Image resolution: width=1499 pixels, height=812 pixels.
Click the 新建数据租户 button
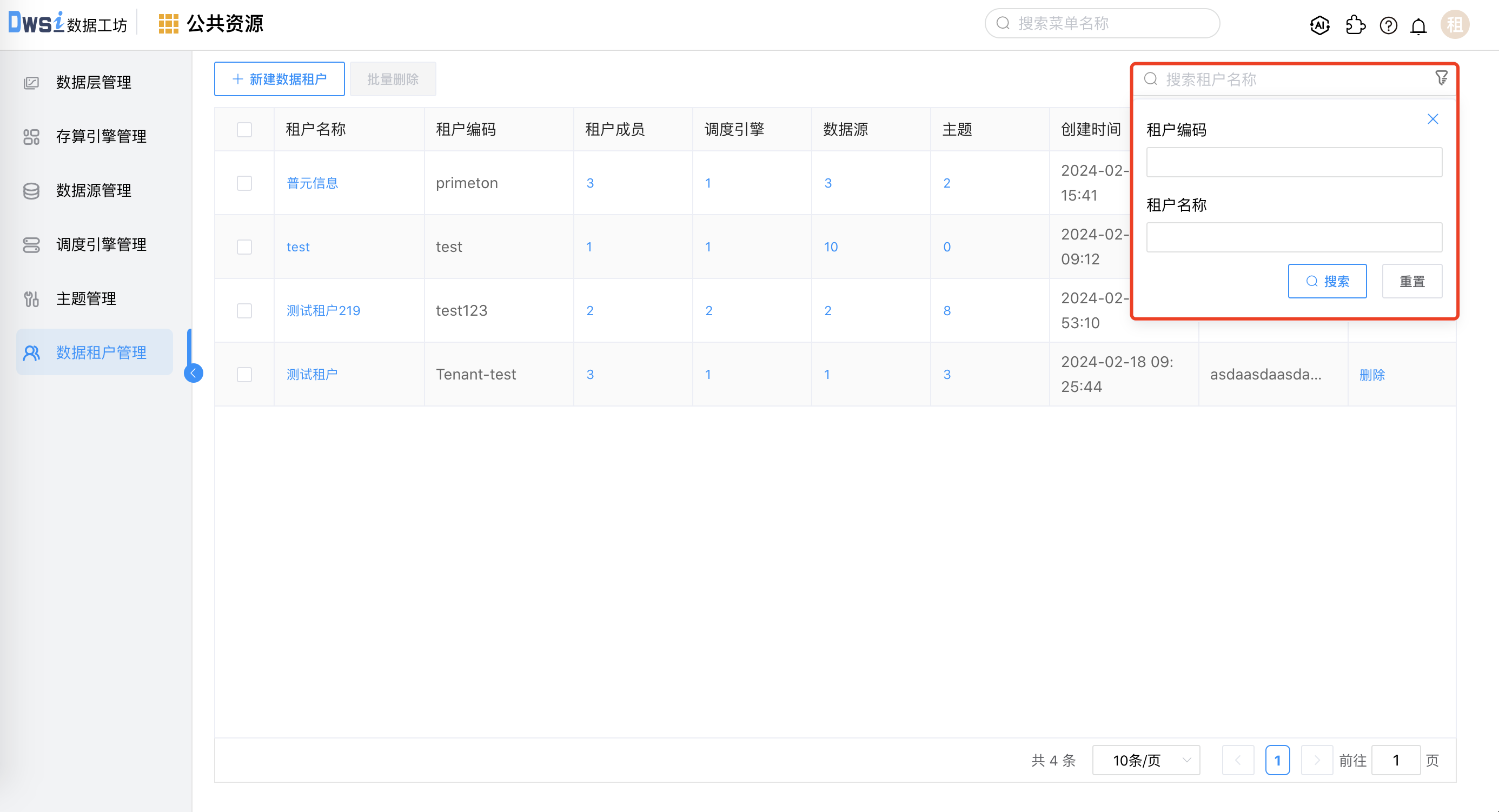280,79
